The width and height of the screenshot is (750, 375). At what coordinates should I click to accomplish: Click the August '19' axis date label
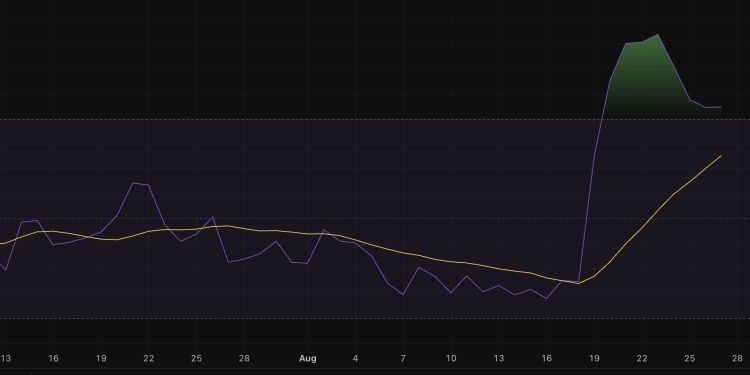(x=594, y=358)
